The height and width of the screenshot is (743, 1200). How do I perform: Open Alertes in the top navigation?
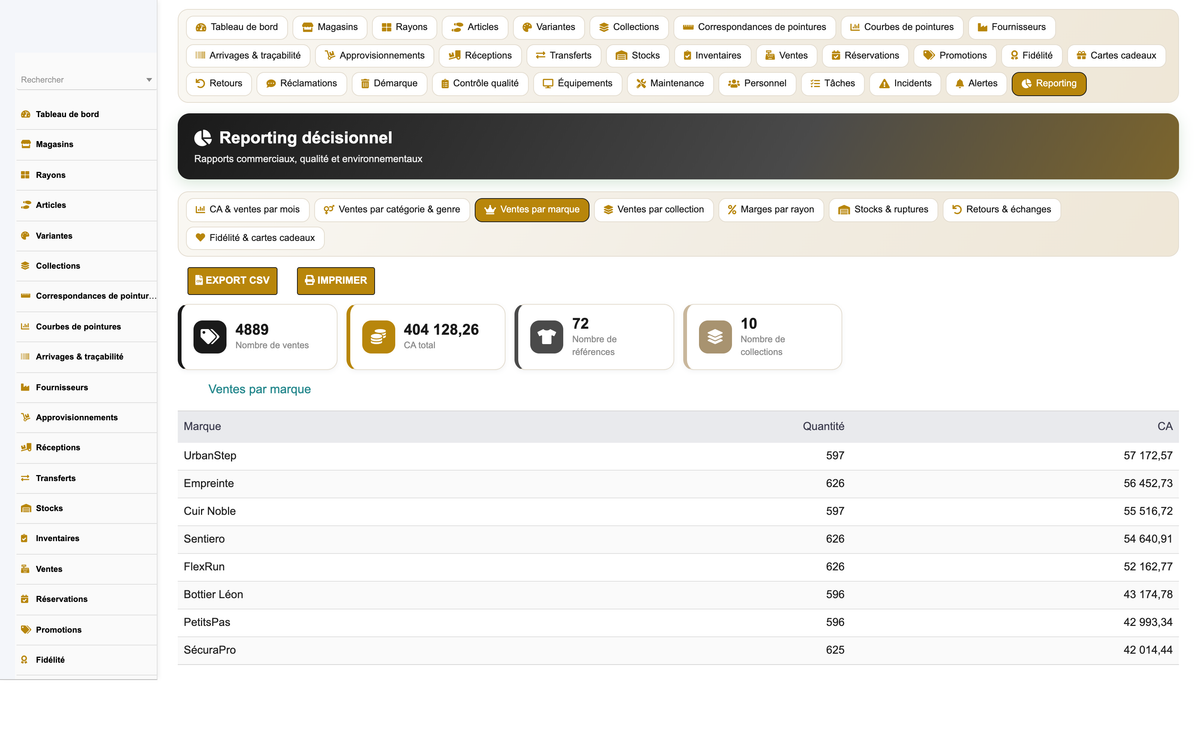tap(976, 84)
